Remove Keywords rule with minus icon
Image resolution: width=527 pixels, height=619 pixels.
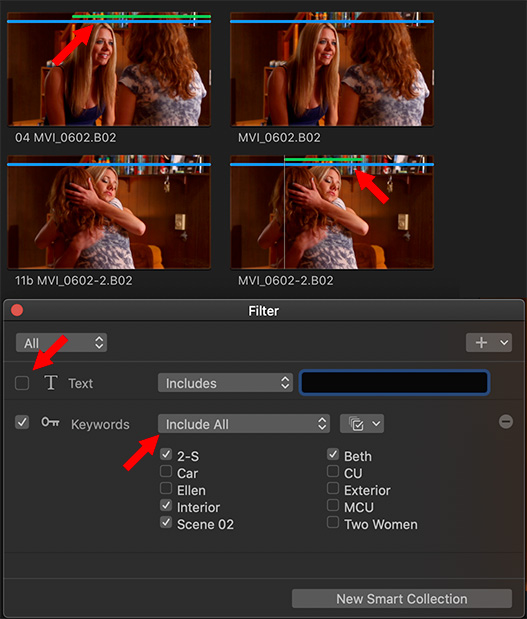(x=506, y=422)
